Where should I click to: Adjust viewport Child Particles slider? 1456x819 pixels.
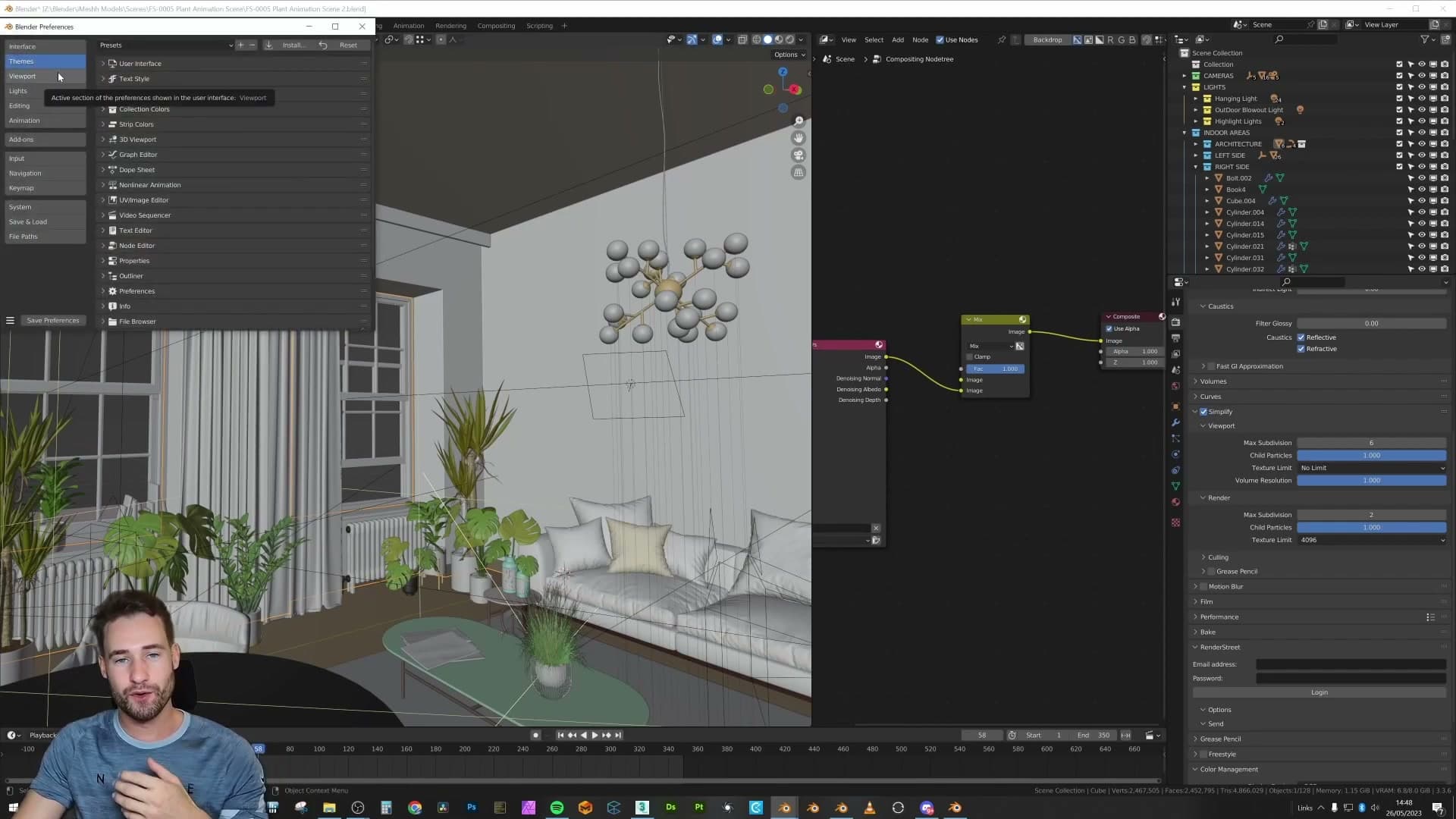pyautogui.click(x=1371, y=456)
